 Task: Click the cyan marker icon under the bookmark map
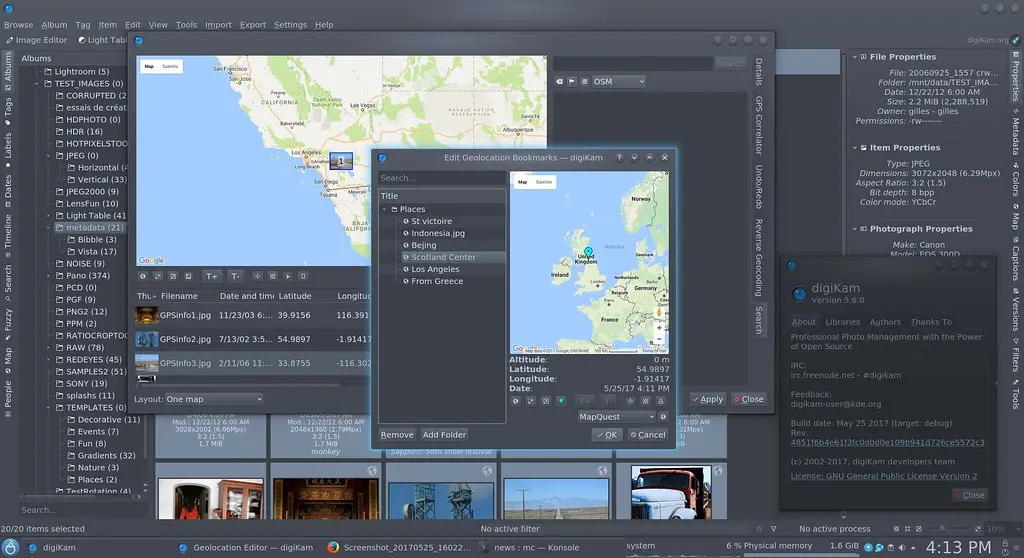click(560, 400)
